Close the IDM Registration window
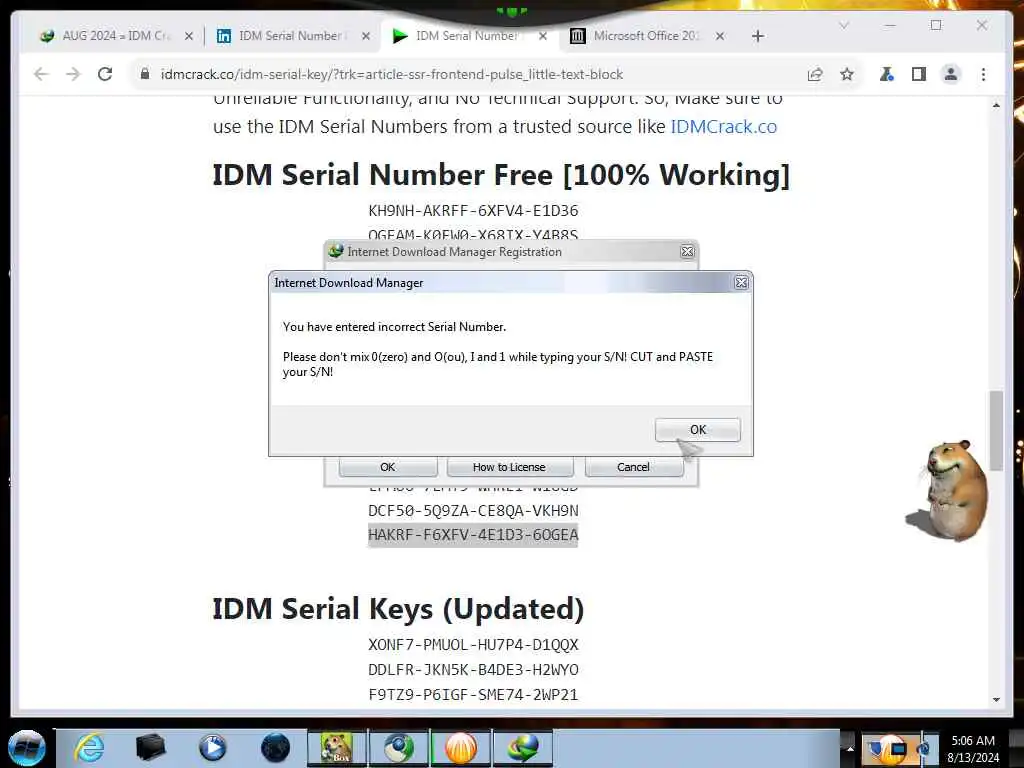Screen dimensions: 1024x768 (687, 251)
